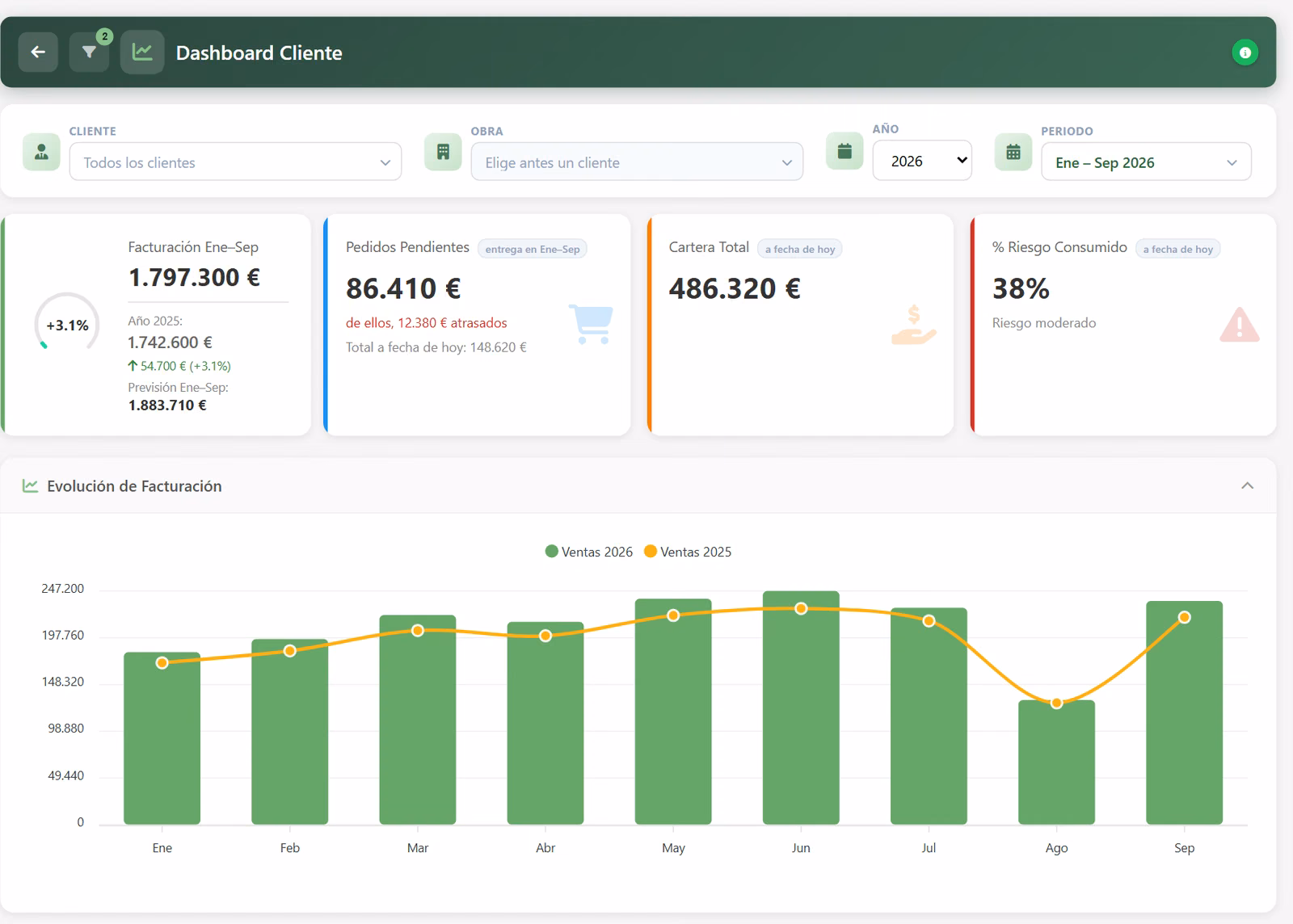Click the Obra building icon
Image resolution: width=1293 pixels, height=924 pixels.
click(x=443, y=152)
